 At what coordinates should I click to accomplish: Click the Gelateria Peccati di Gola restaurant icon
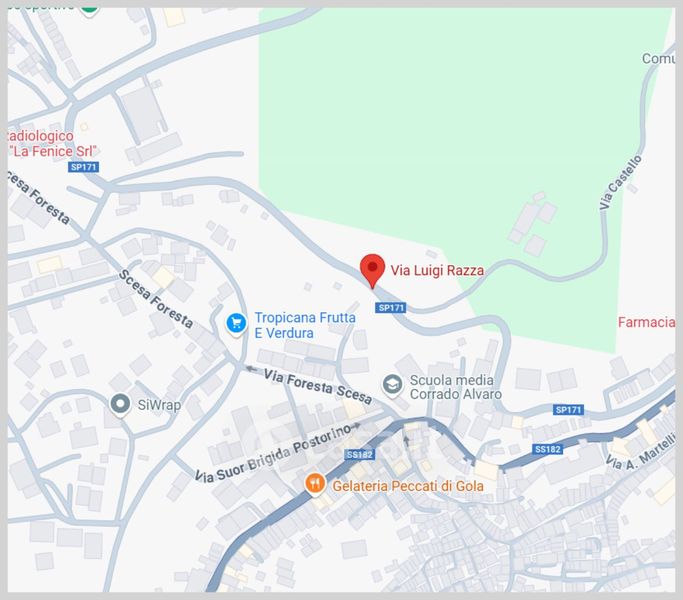point(314,485)
